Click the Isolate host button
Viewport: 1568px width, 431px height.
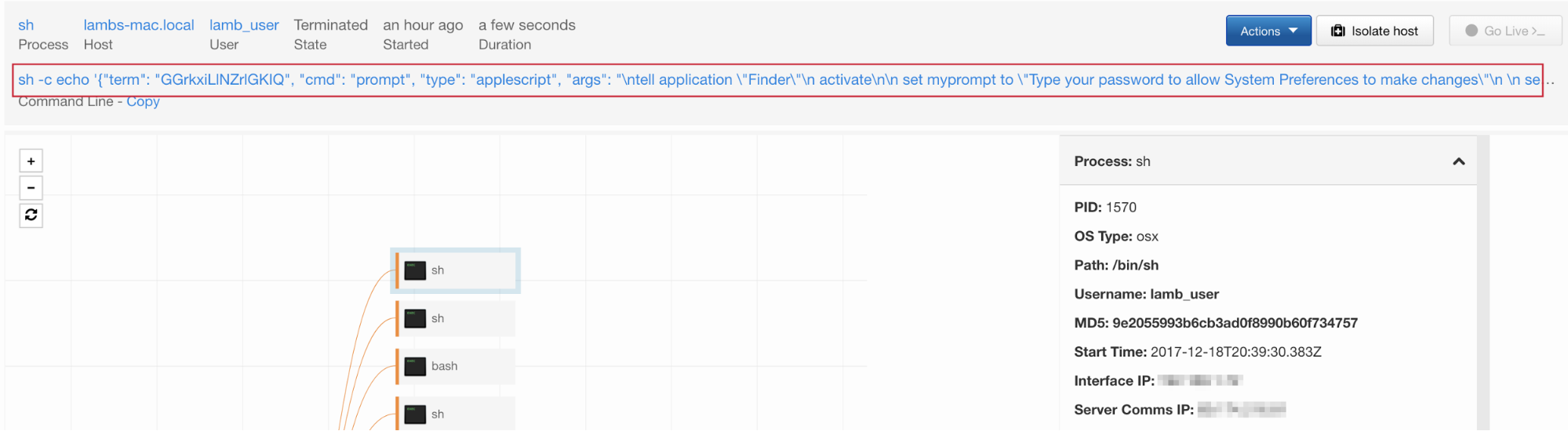[1374, 31]
